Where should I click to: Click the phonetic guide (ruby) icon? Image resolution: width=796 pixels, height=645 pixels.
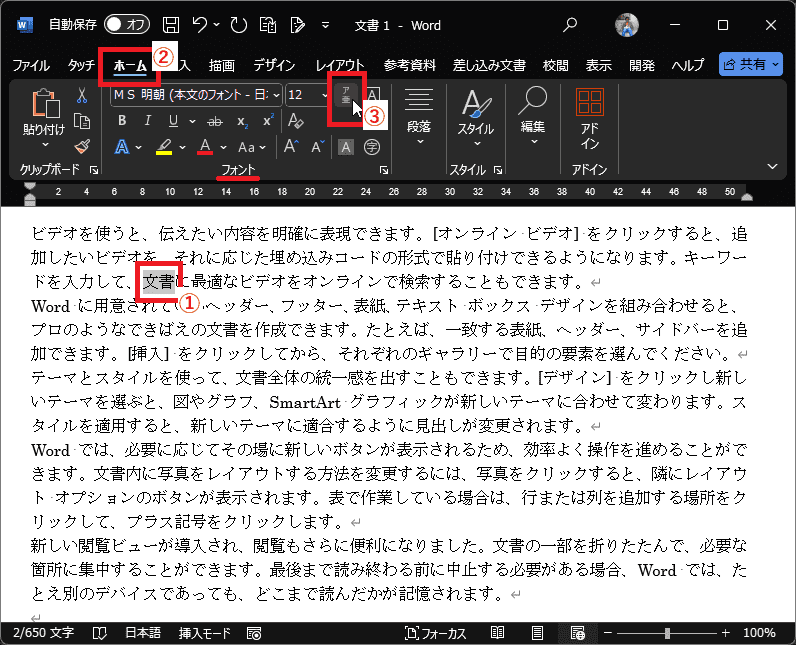coord(347,96)
